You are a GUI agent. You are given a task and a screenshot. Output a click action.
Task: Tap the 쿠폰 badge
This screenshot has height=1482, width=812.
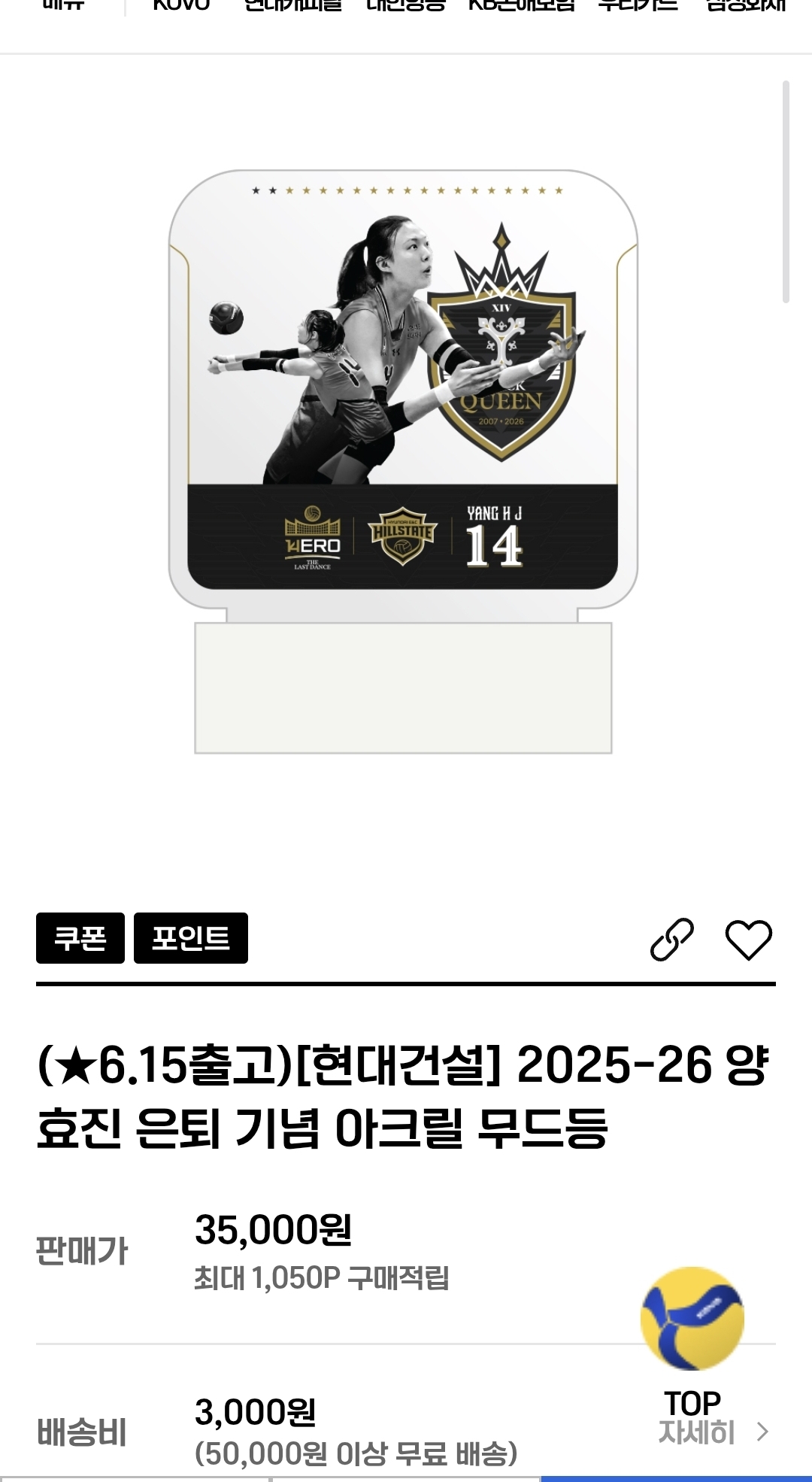(x=80, y=938)
